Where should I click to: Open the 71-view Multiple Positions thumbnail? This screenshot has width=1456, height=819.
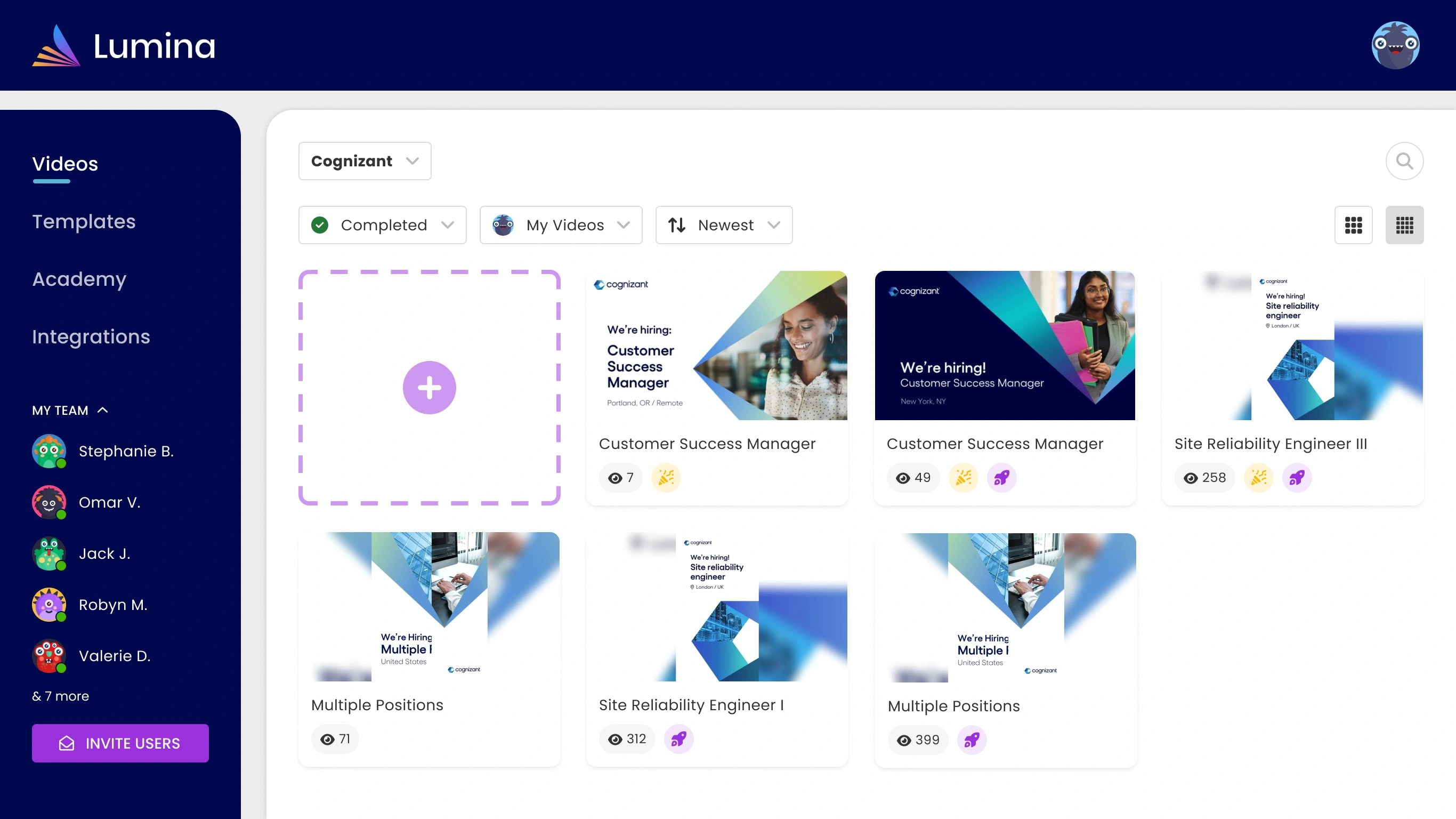coord(429,607)
